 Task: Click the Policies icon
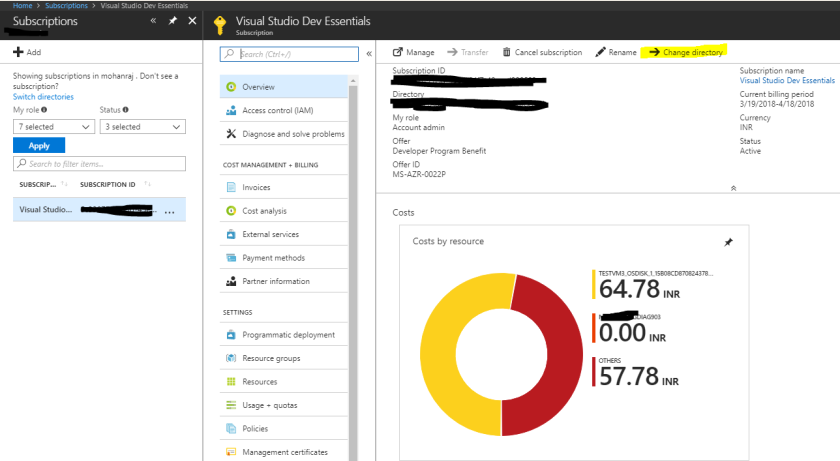tap(231, 429)
